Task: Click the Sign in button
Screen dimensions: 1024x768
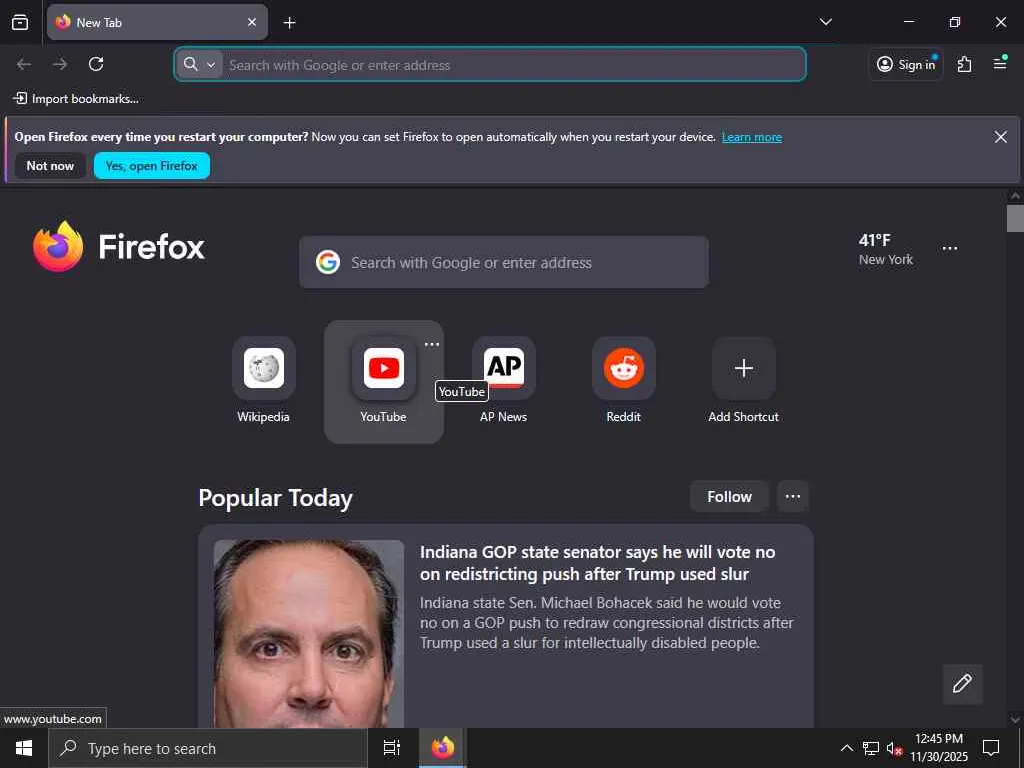Action: click(x=906, y=64)
